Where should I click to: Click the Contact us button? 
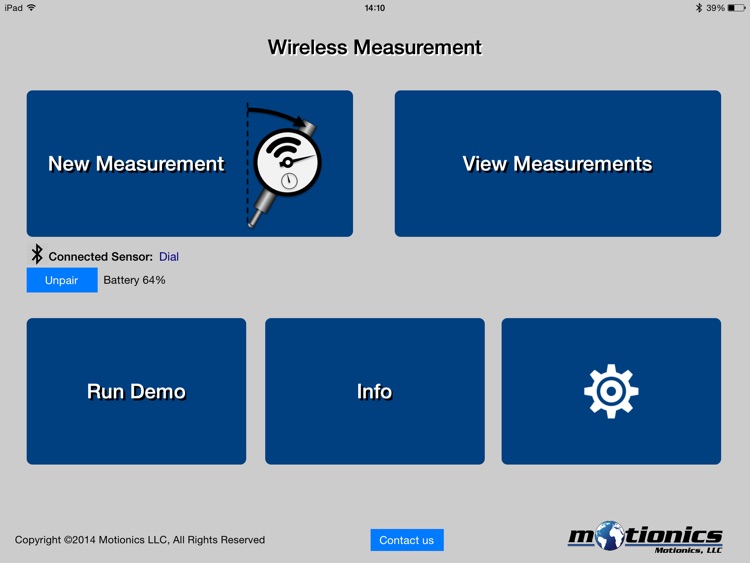tap(407, 540)
